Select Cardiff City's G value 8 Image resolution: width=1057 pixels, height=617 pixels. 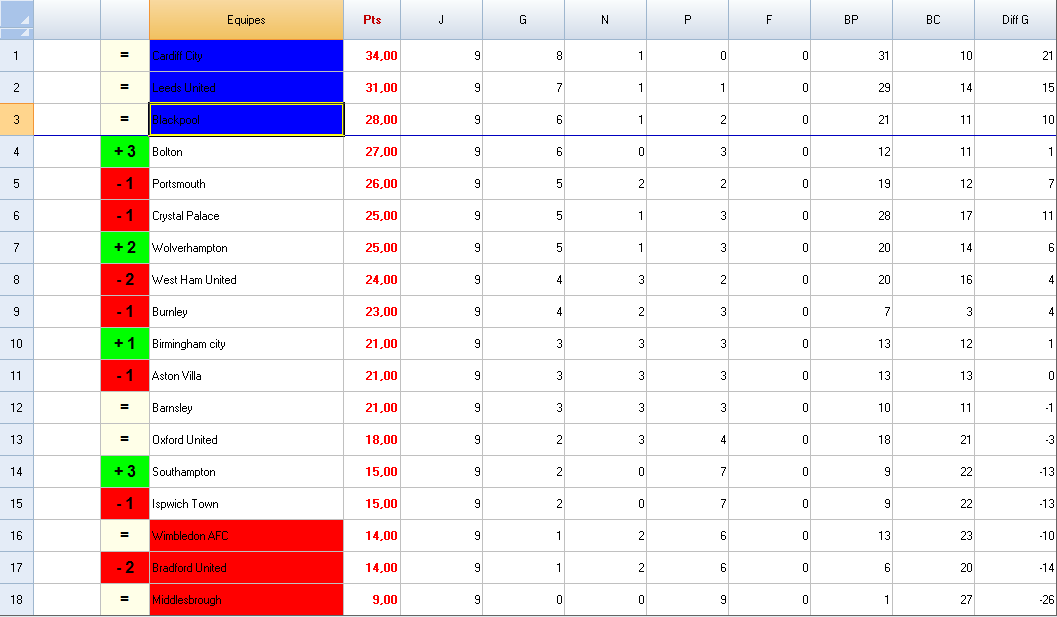pyautogui.click(x=523, y=55)
